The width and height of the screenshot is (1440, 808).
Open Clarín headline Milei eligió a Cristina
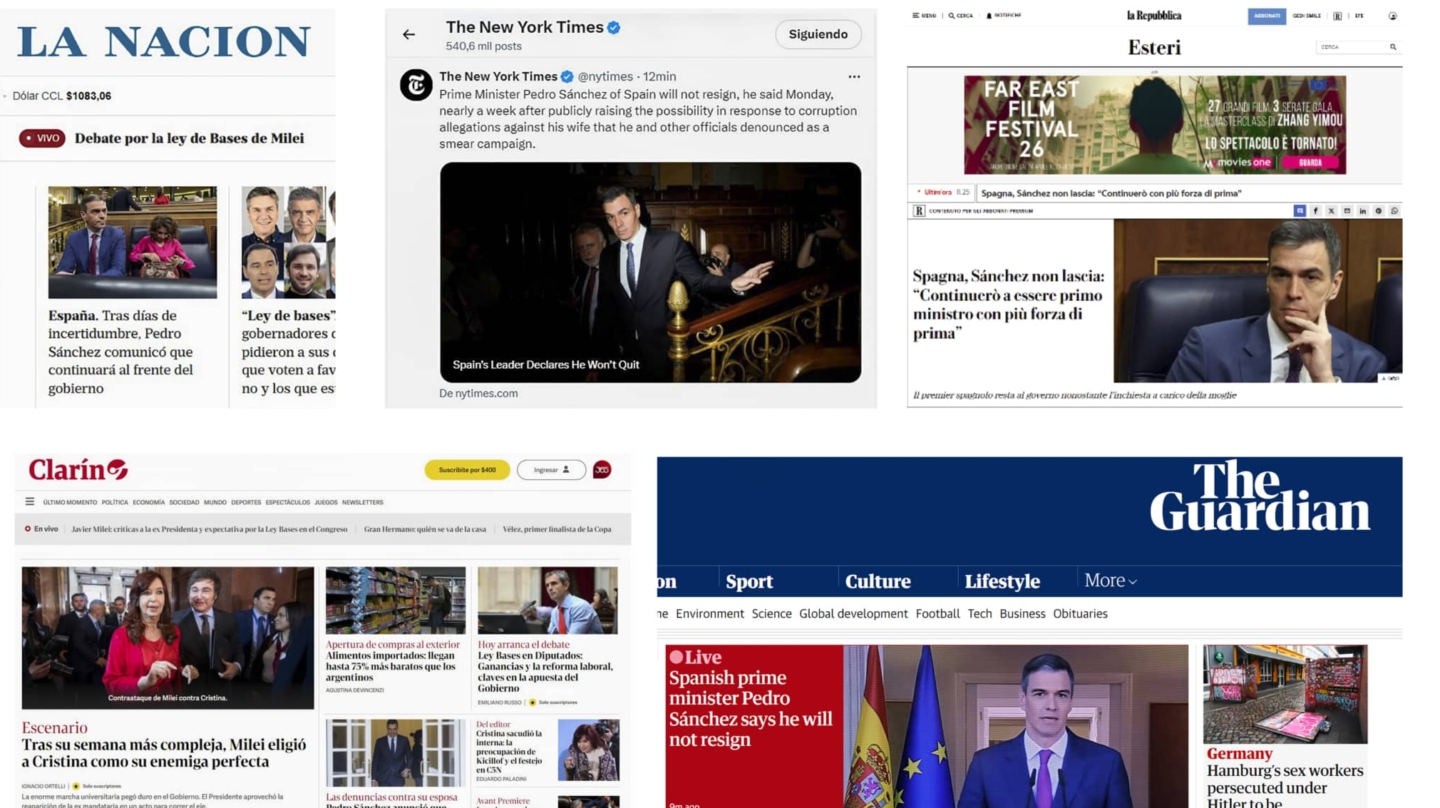[x=164, y=753]
